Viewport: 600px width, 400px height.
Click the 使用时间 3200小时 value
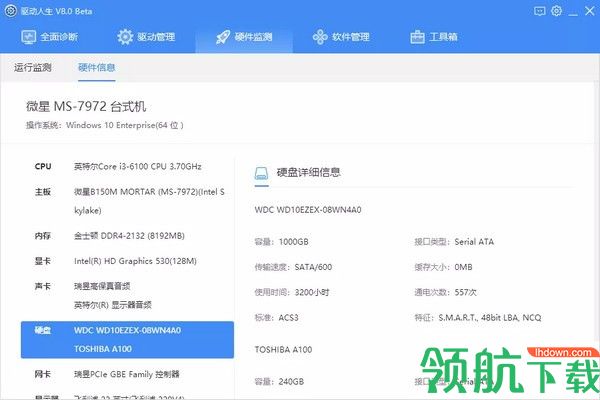coord(312,292)
